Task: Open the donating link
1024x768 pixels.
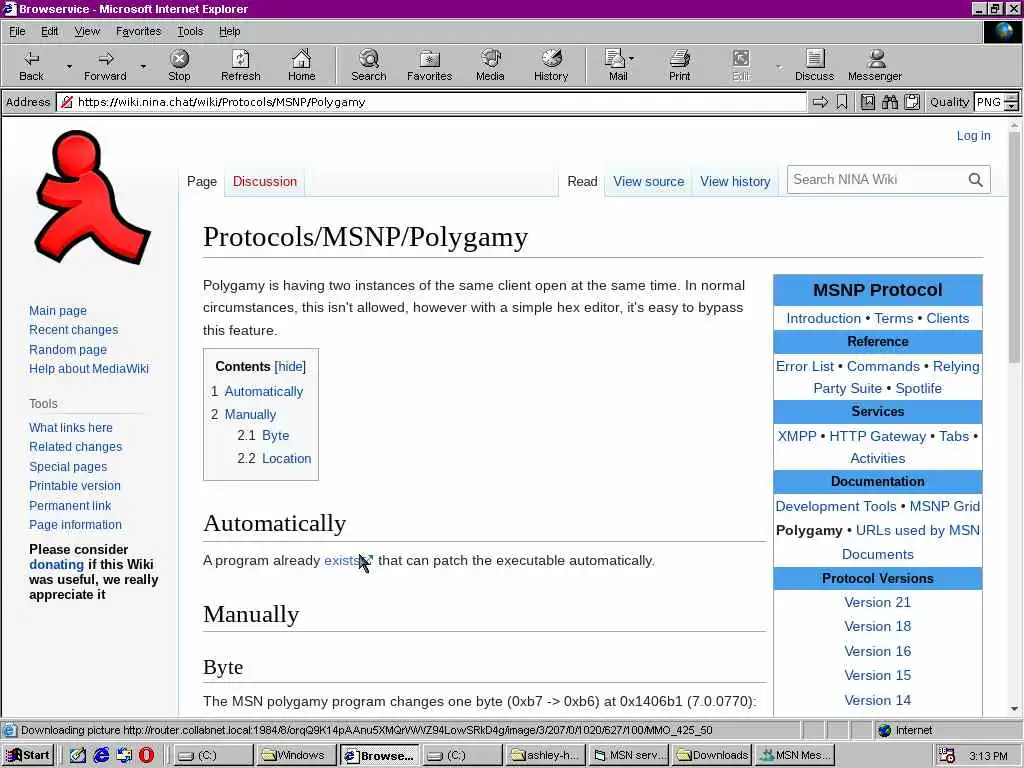Action: [x=56, y=564]
